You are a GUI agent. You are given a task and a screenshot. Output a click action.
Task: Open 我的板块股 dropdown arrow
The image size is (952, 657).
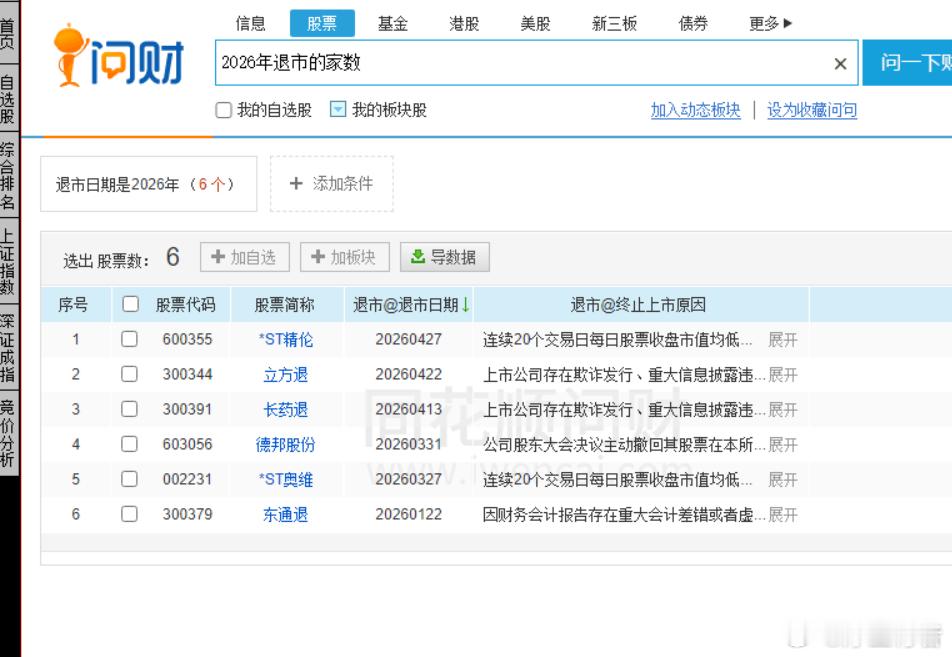[x=338, y=109]
